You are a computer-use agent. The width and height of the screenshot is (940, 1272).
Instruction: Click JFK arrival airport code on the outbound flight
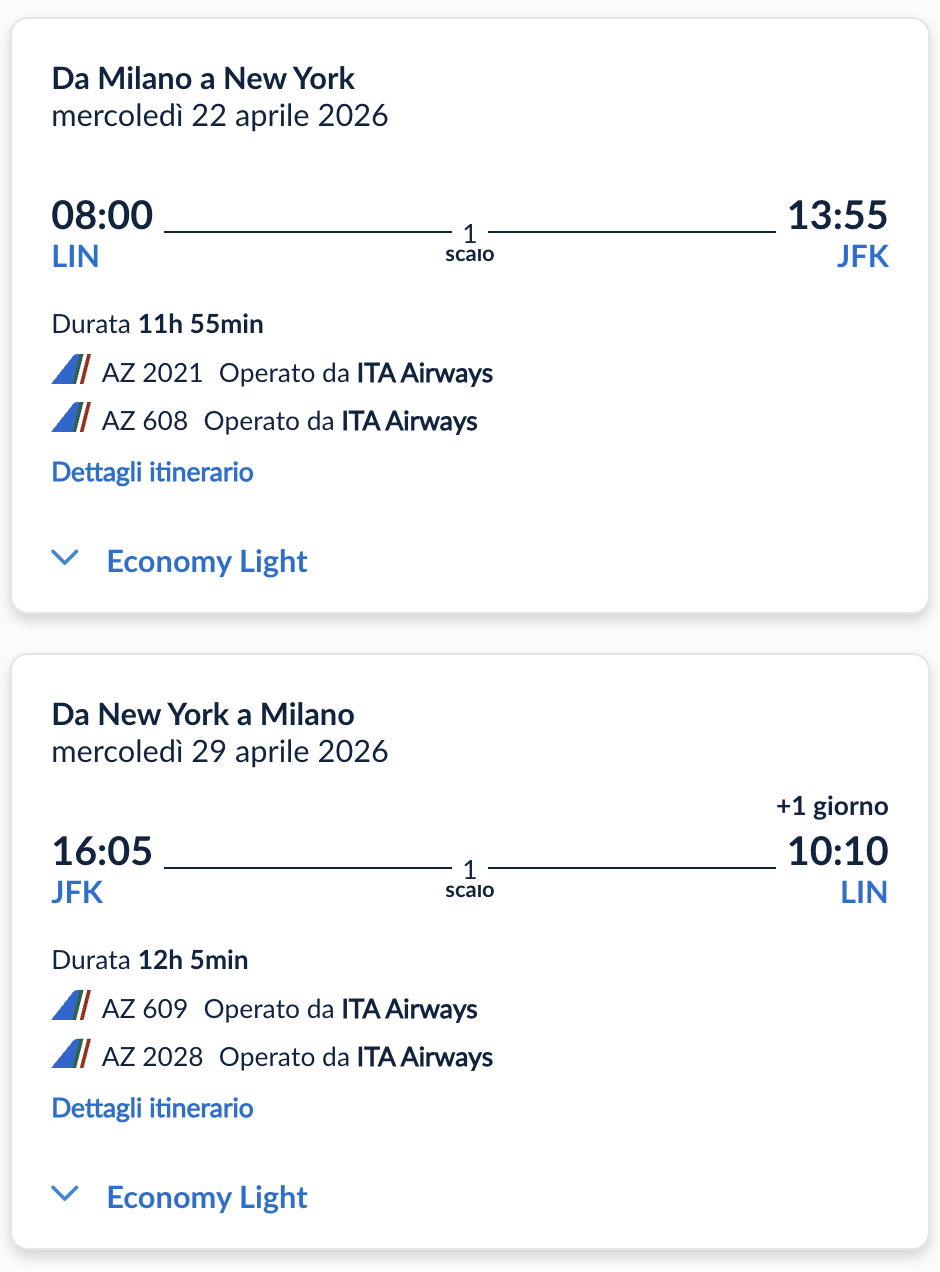pos(862,256)
